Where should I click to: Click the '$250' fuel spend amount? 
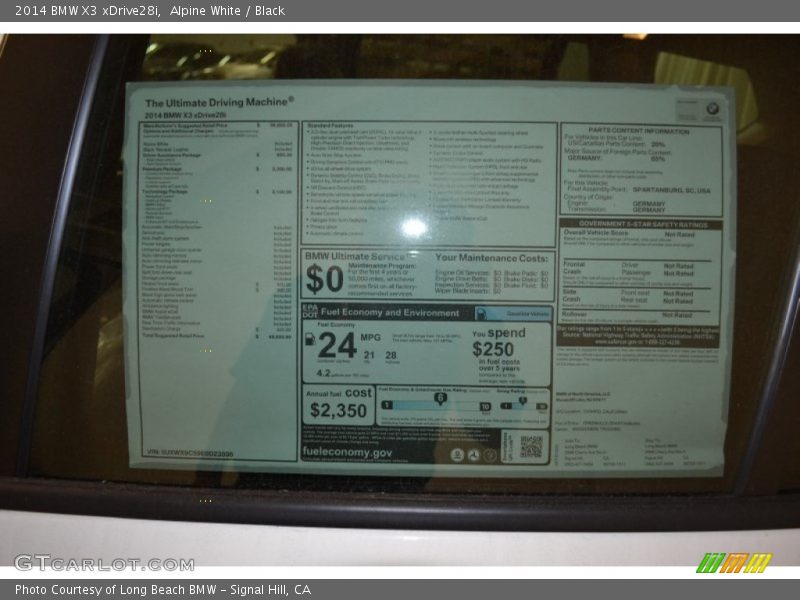tap(493, 349)
